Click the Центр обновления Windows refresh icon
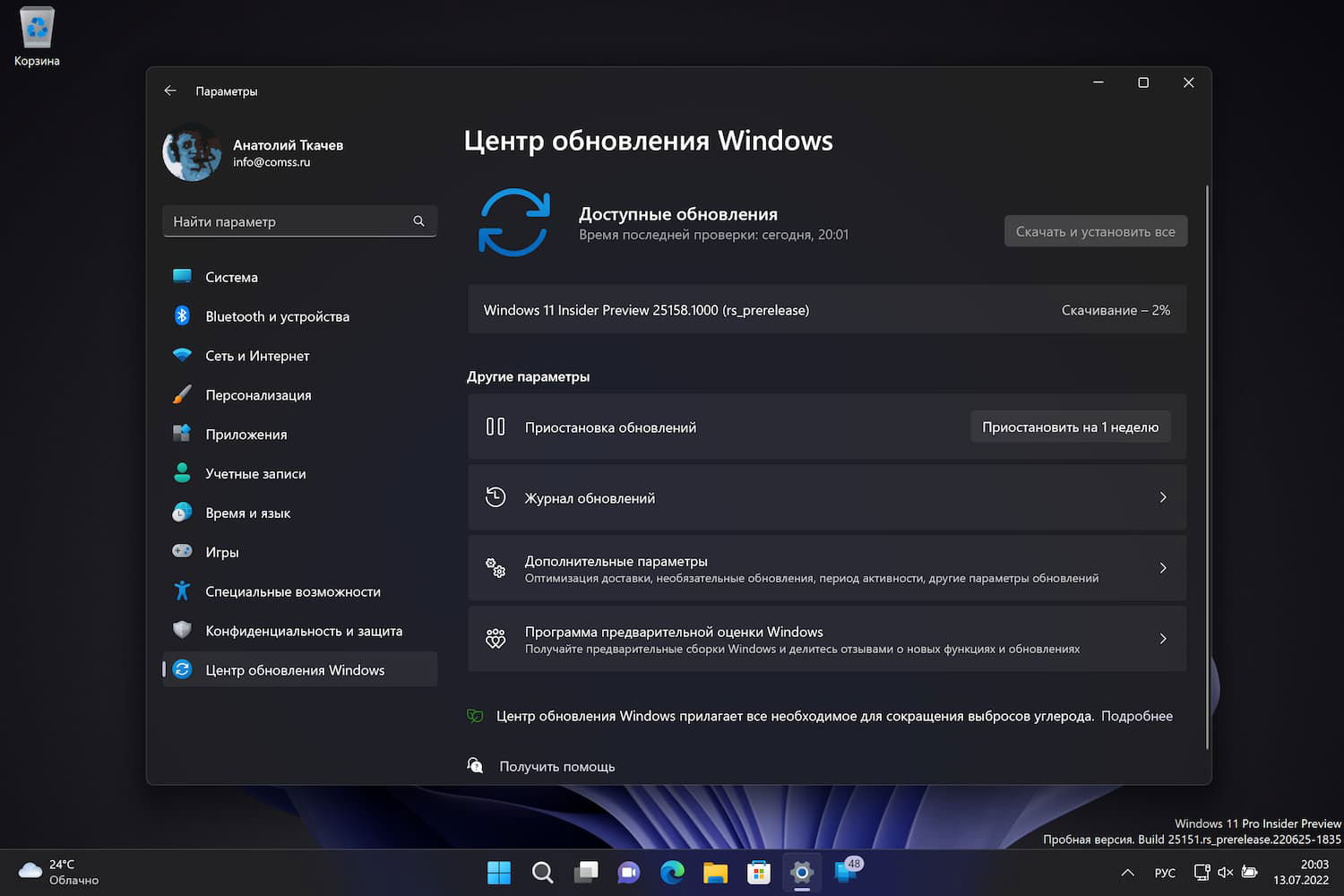Image resolution: width=1344 pixels, height=896 pixels. (x=513, y=221)
